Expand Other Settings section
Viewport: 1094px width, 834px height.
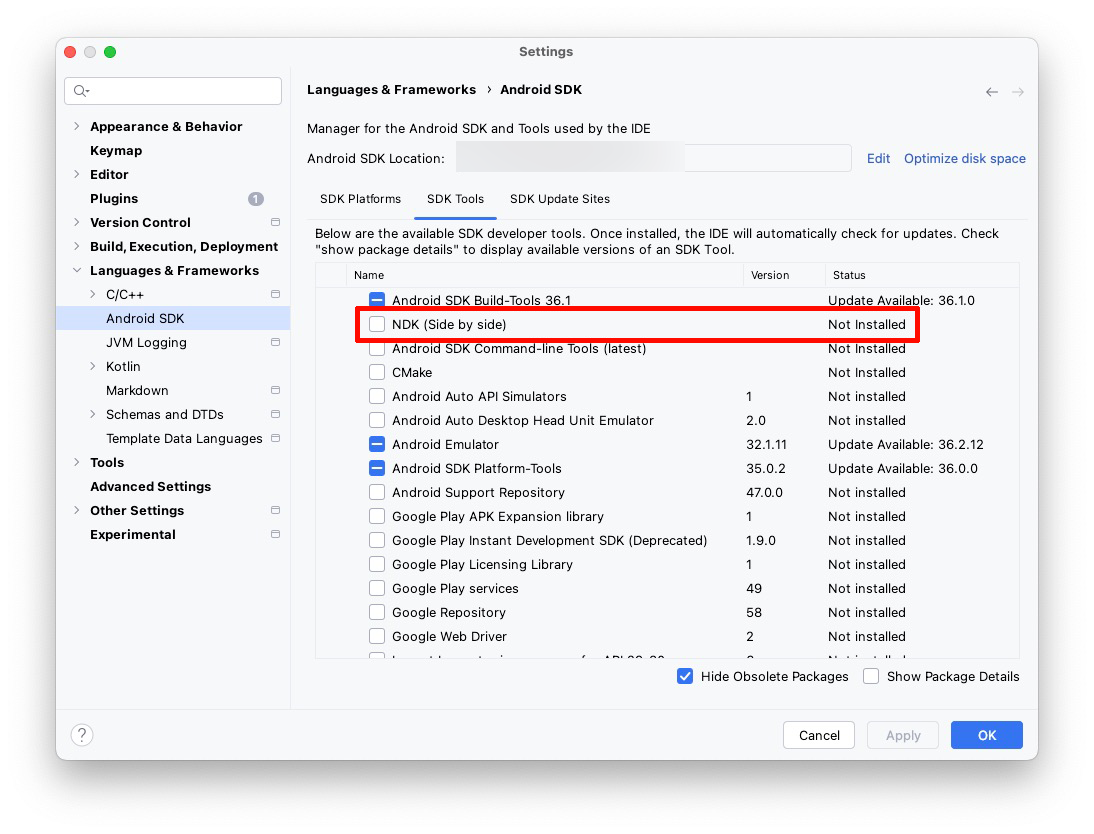tap(77, 511)
